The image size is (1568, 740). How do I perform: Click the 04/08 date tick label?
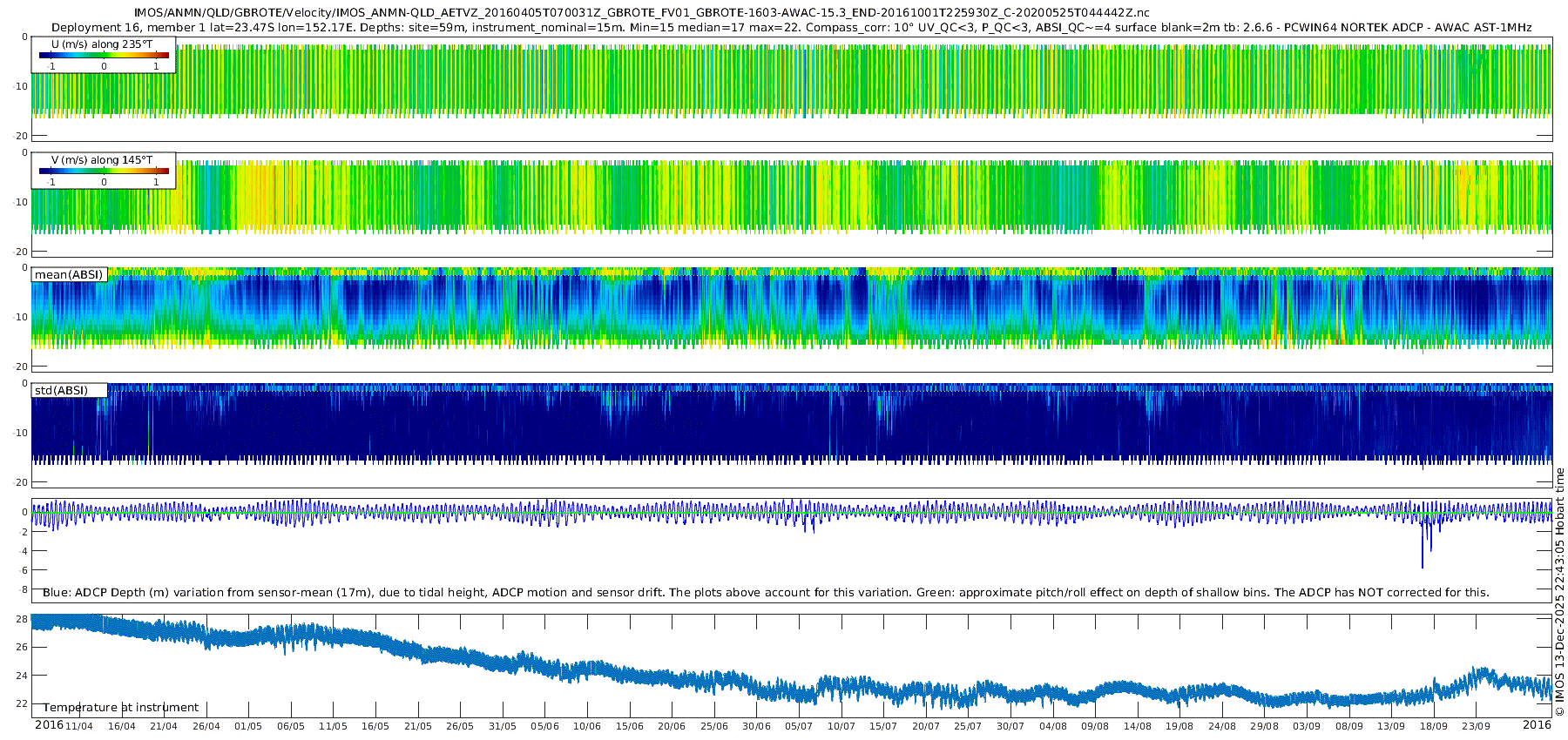pyautogui.click(x=1052, y=726)
